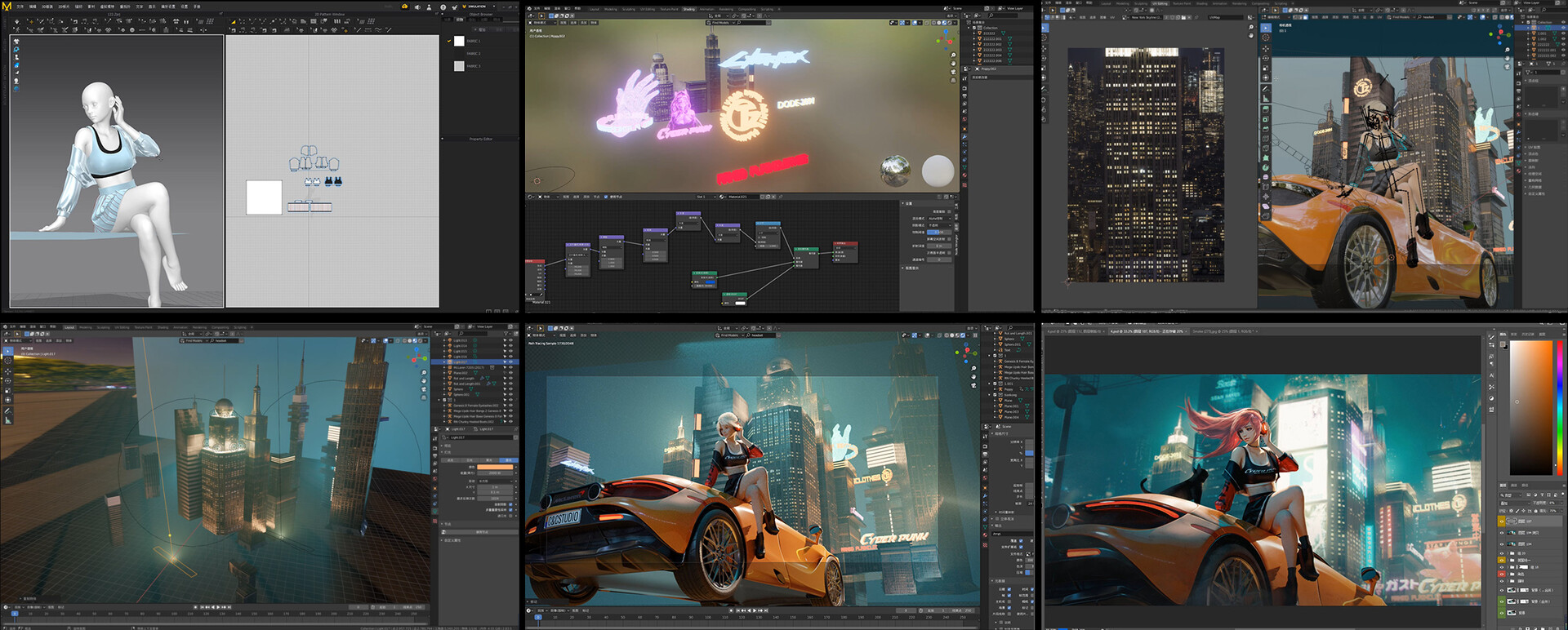
Task: Filter Photoshop layers by type layers icon
Action: coord(1541,495)
